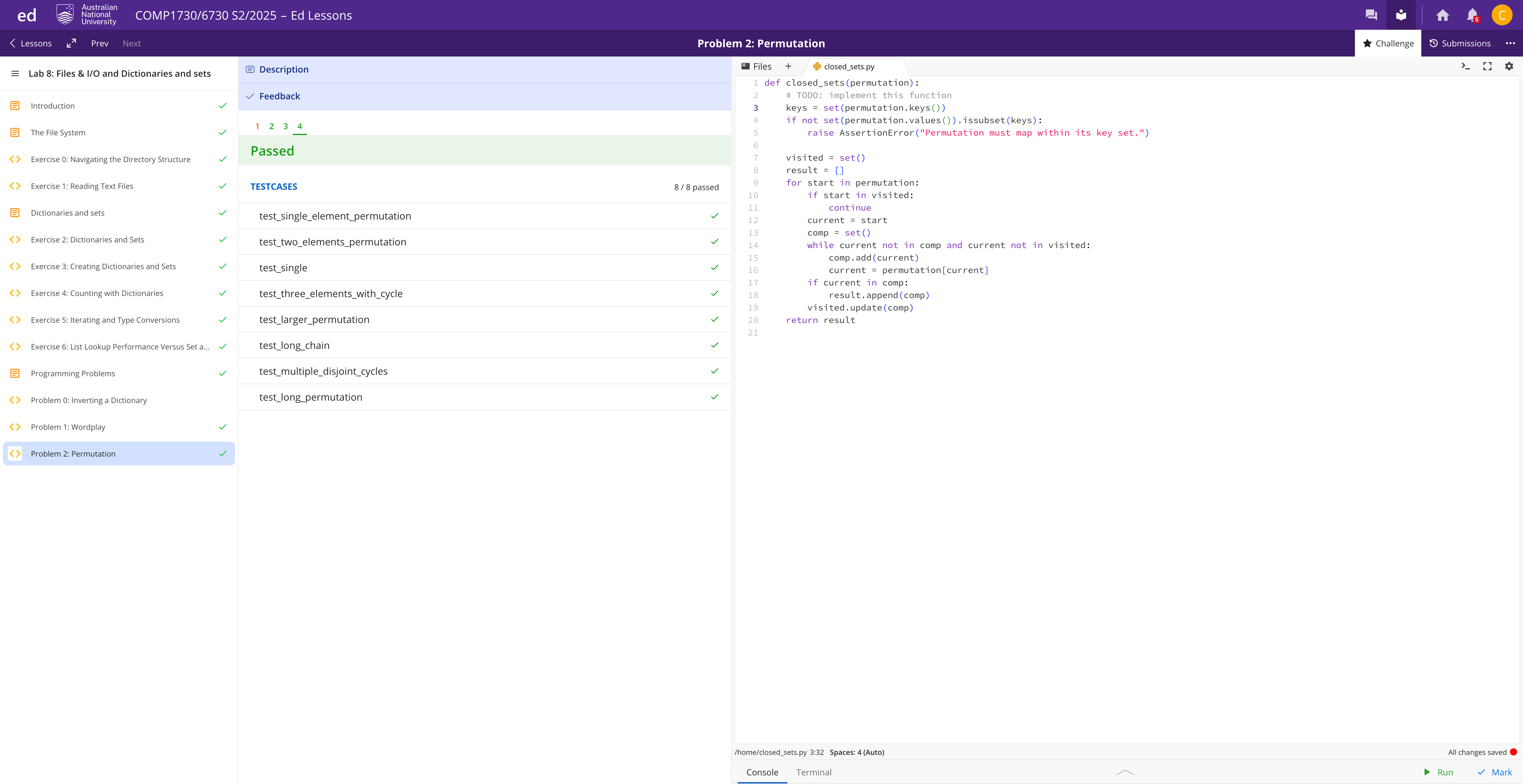
Task: Expand test_long_permutation testcase
Action: click(x=485, y=397)
